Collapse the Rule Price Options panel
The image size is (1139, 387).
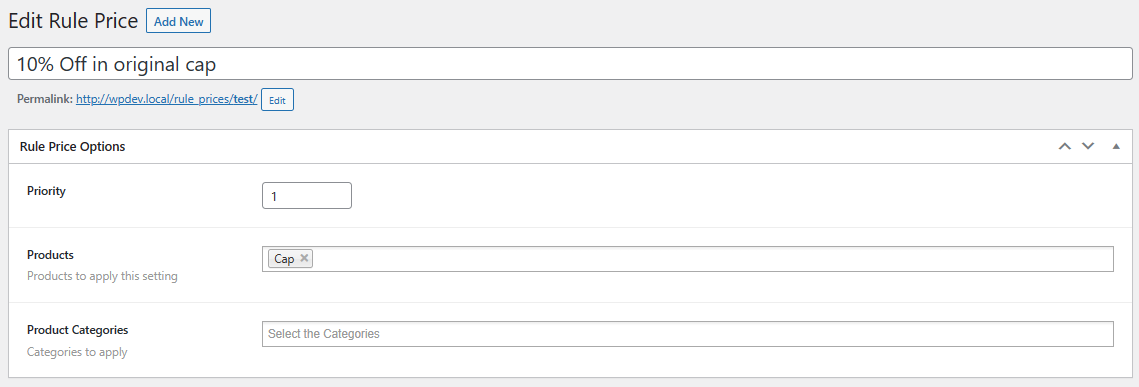(1116, 147)
